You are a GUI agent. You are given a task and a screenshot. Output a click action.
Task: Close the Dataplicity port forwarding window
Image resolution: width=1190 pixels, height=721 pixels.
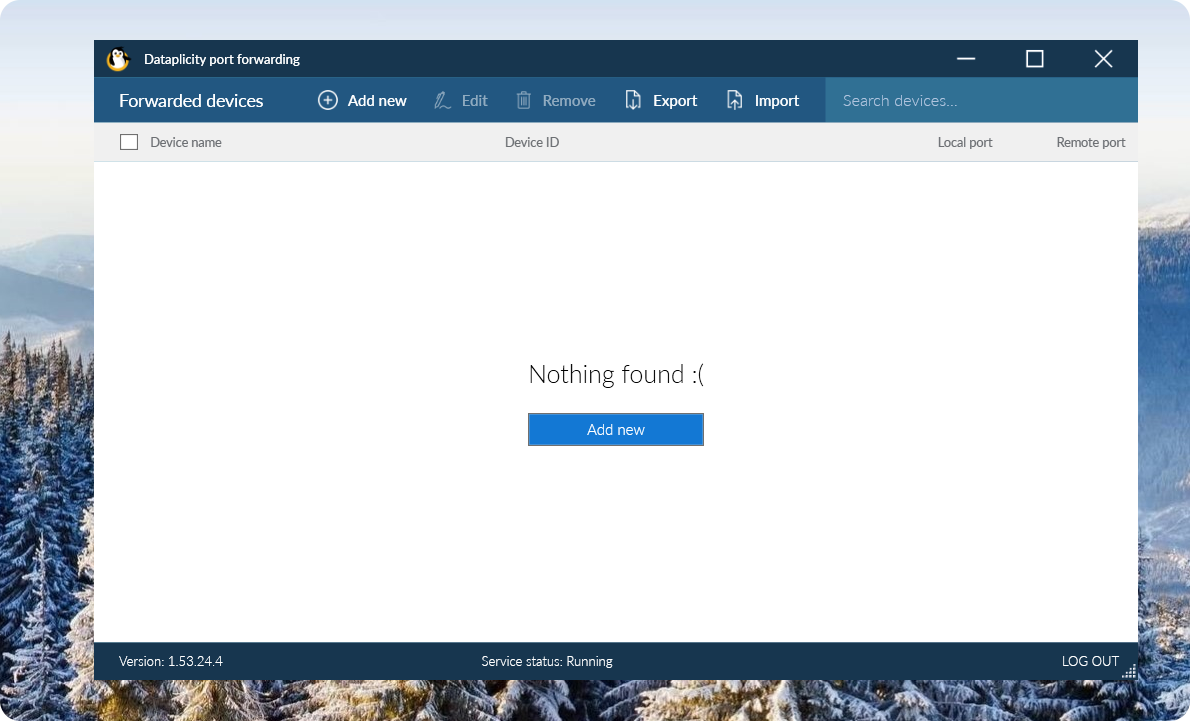(1103, 58)
